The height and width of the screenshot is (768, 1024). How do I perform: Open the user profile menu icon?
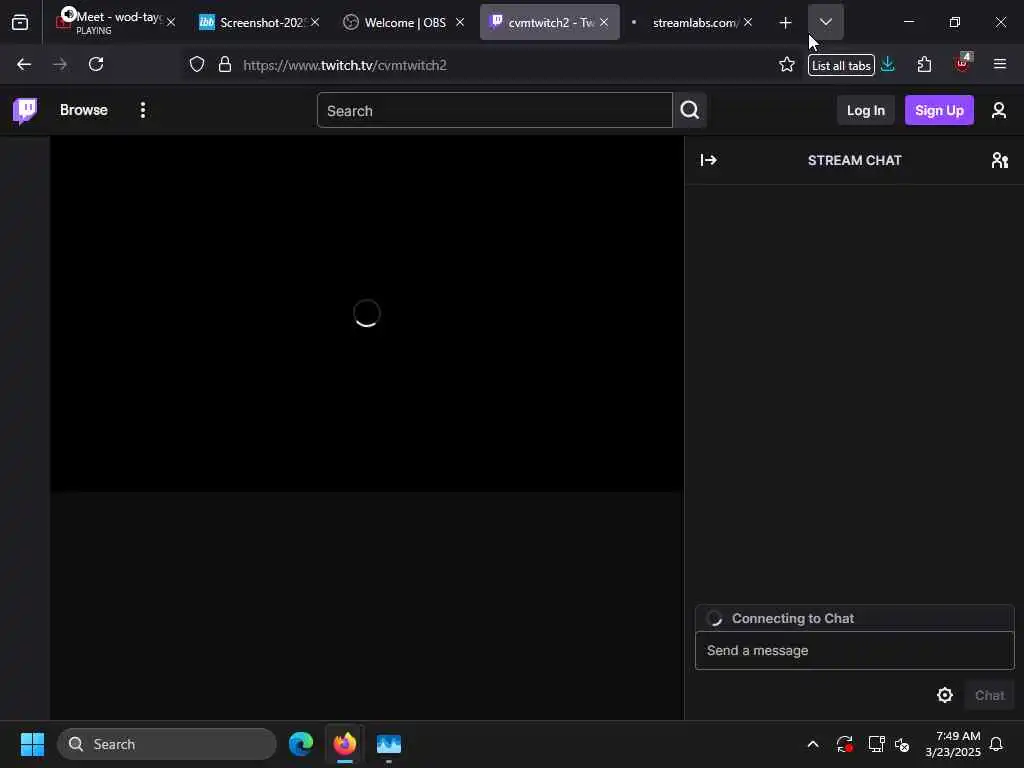[x=999, y=110]
